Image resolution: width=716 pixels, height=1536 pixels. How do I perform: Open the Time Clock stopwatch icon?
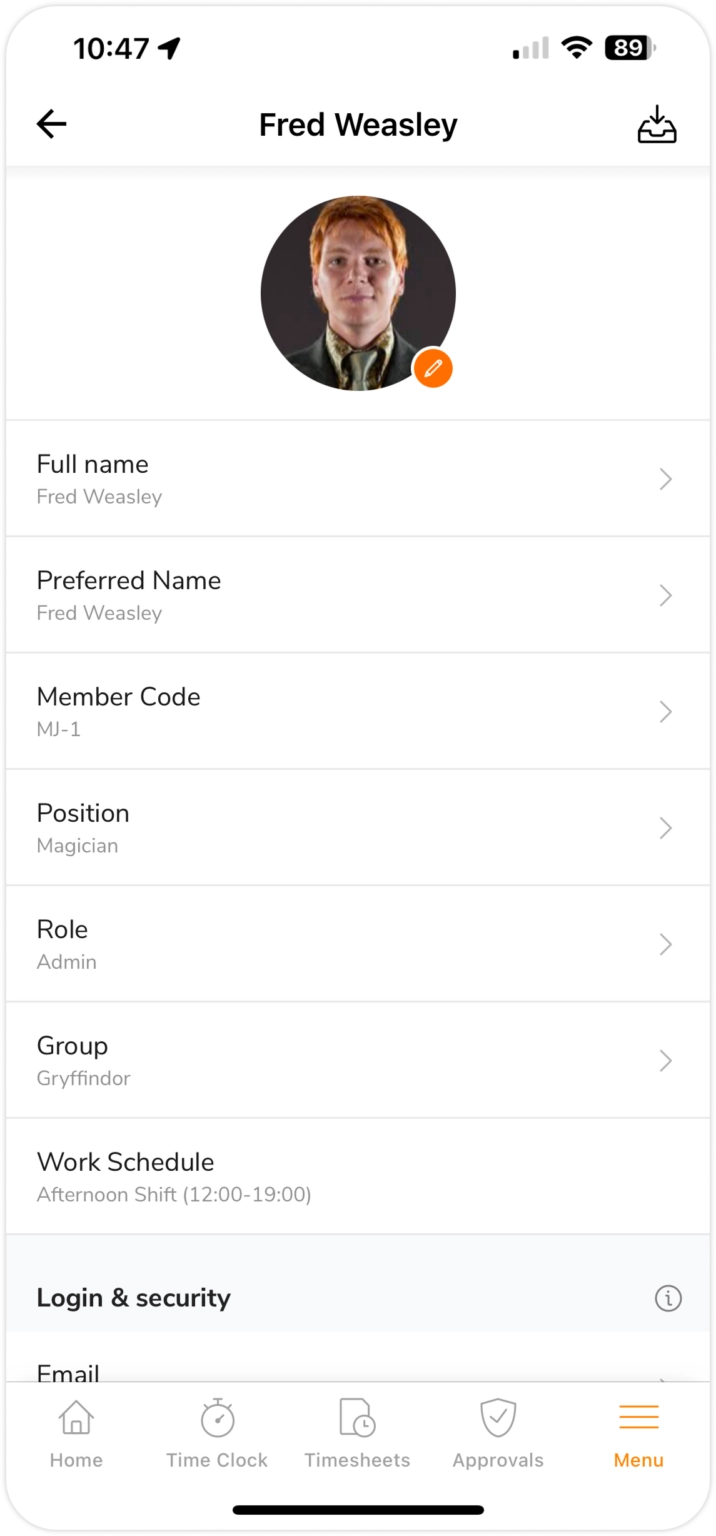pos(217,1418)
